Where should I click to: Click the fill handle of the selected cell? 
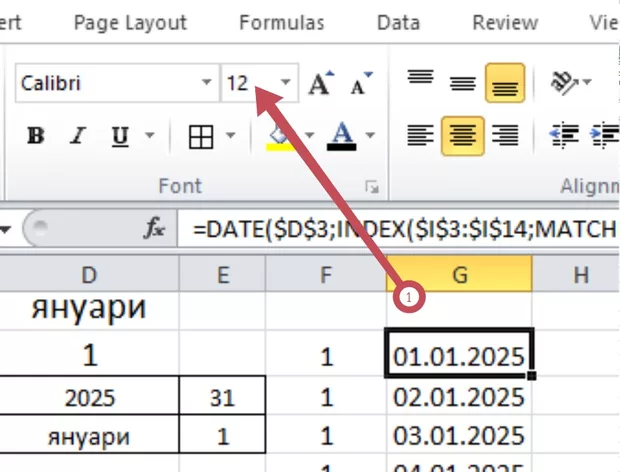pos(532,376)
